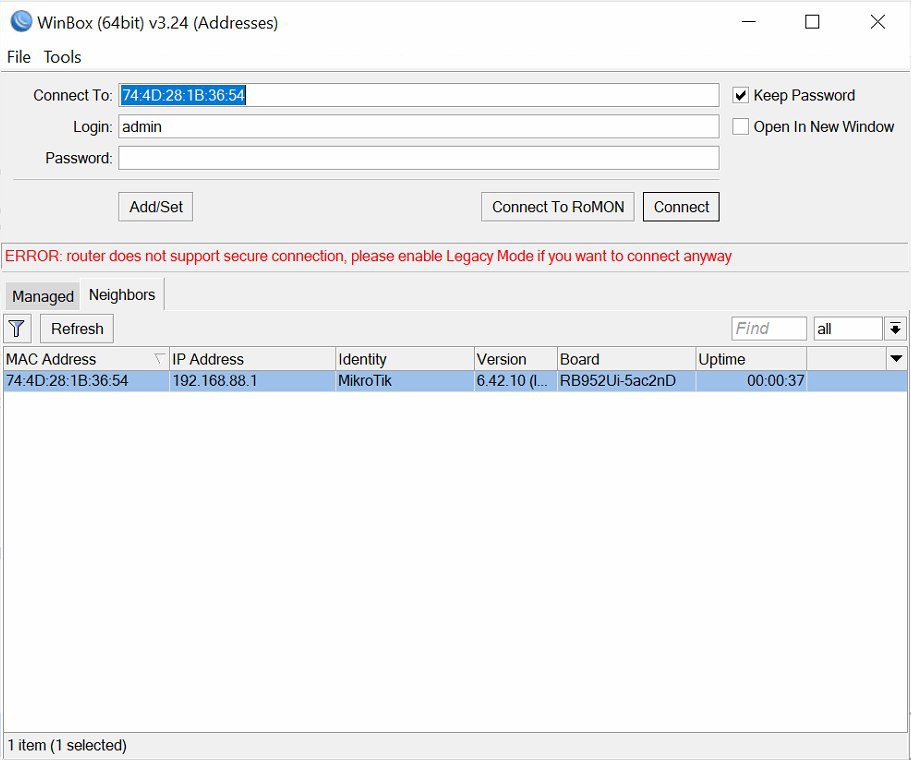The image size is (911, 760).
Task: Minimize the WinBox window
Action: click(x=749, y=22)
